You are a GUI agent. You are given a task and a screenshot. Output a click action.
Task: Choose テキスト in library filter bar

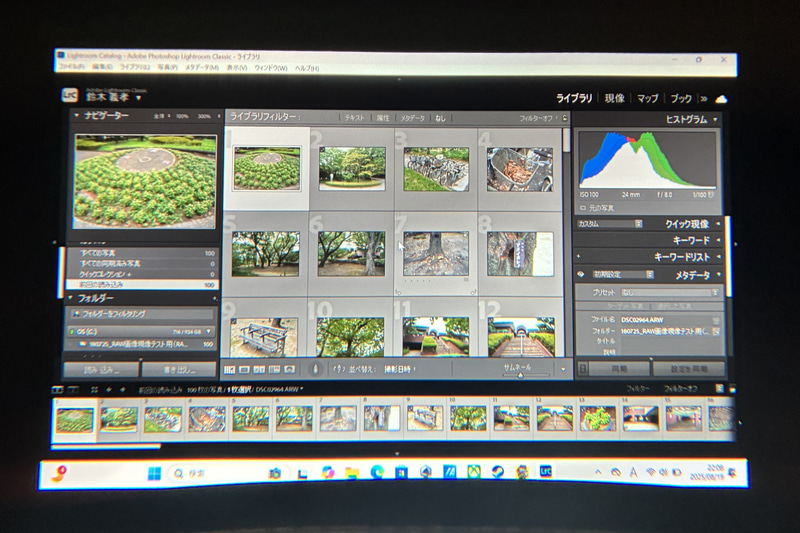click(x=354, y=118)
